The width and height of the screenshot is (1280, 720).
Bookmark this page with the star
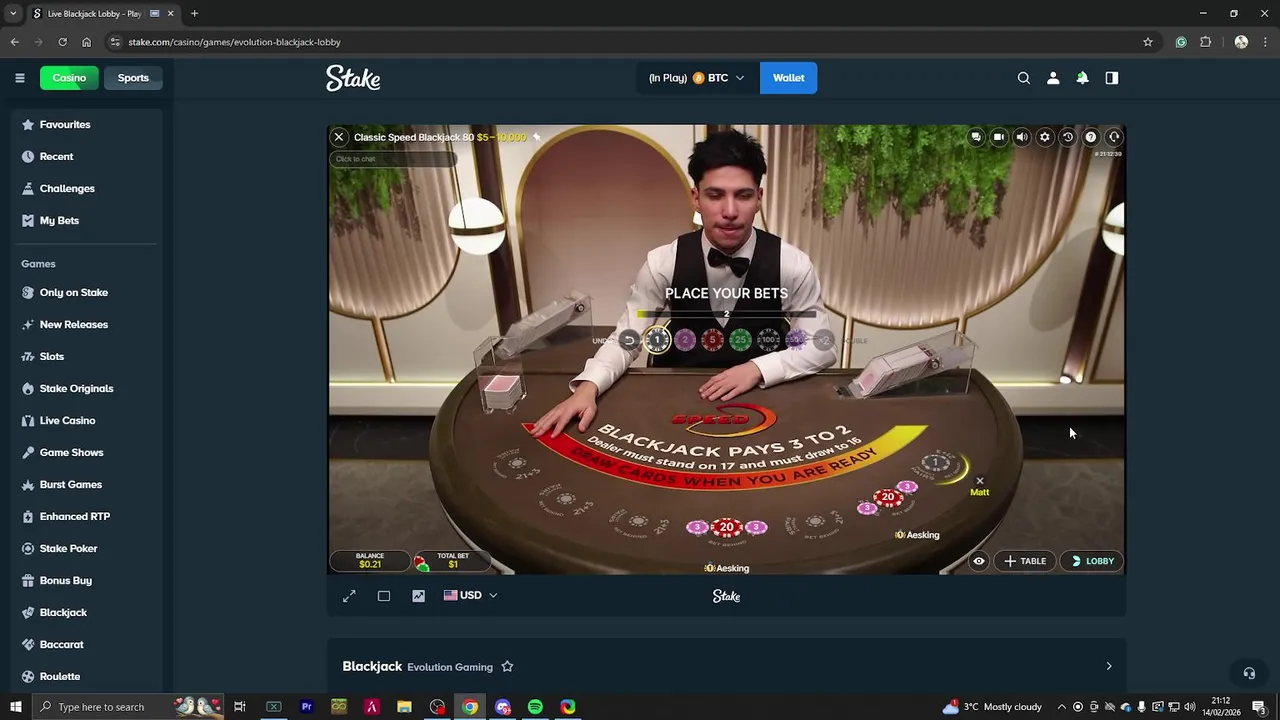(x=1148, y=42)
